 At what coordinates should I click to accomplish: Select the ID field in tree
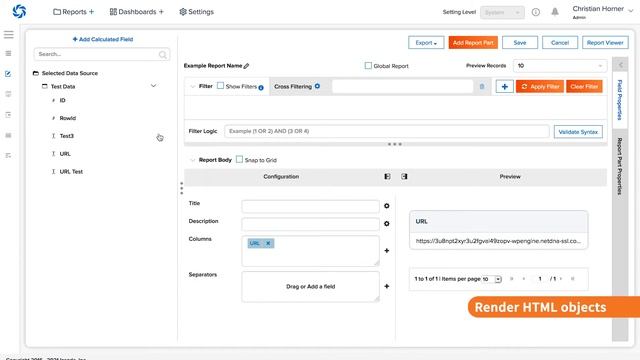tap(62, 100)
